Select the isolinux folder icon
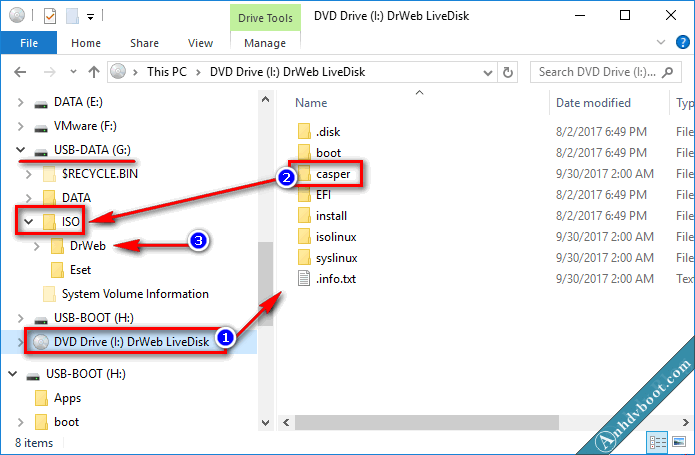The image size is (695, 455). (x=304, y=237)
